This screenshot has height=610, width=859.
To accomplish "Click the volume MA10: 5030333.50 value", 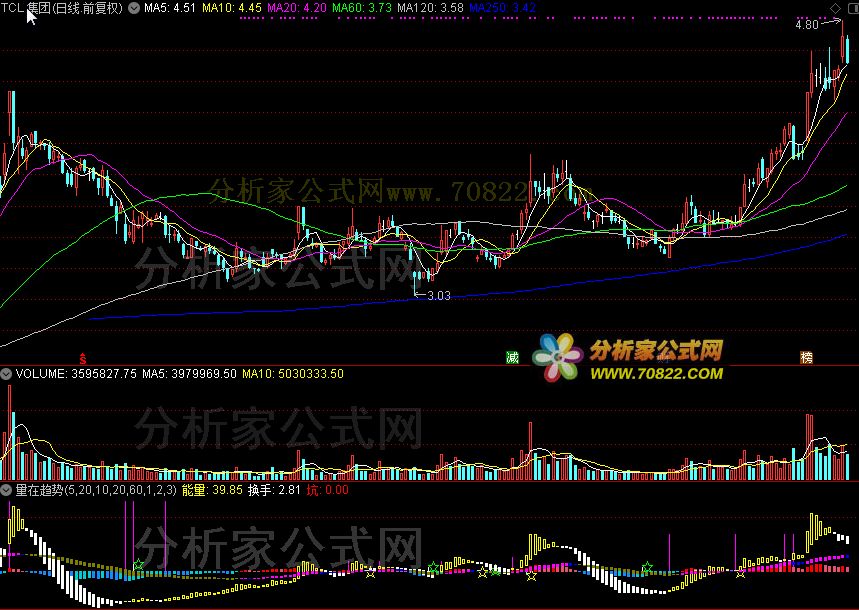I will (x=293, y=374).
